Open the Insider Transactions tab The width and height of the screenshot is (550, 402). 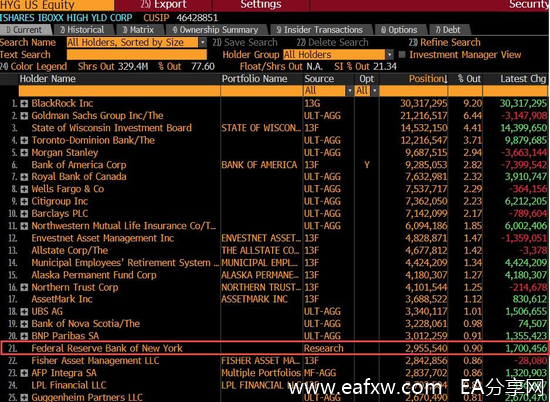pos(320,30)
